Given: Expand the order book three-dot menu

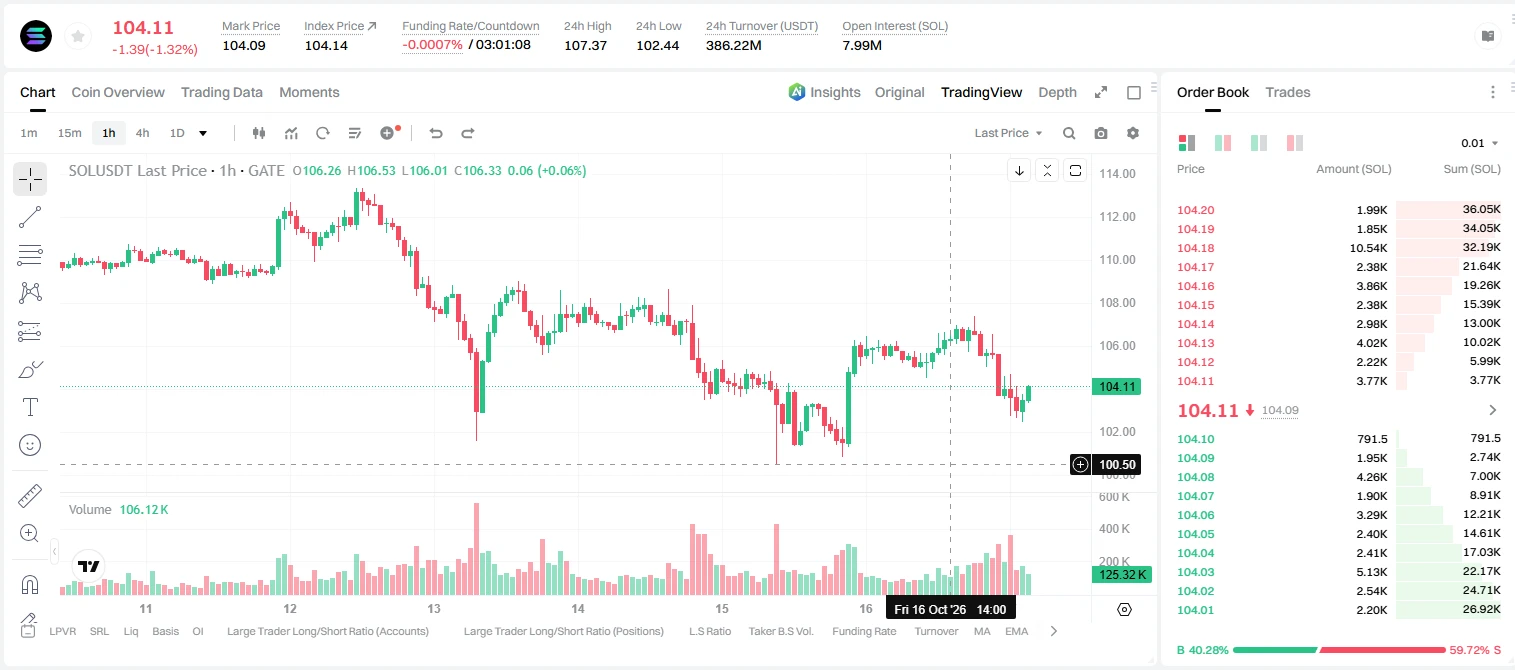Looking at the screenshot, I should point(1493,92).
